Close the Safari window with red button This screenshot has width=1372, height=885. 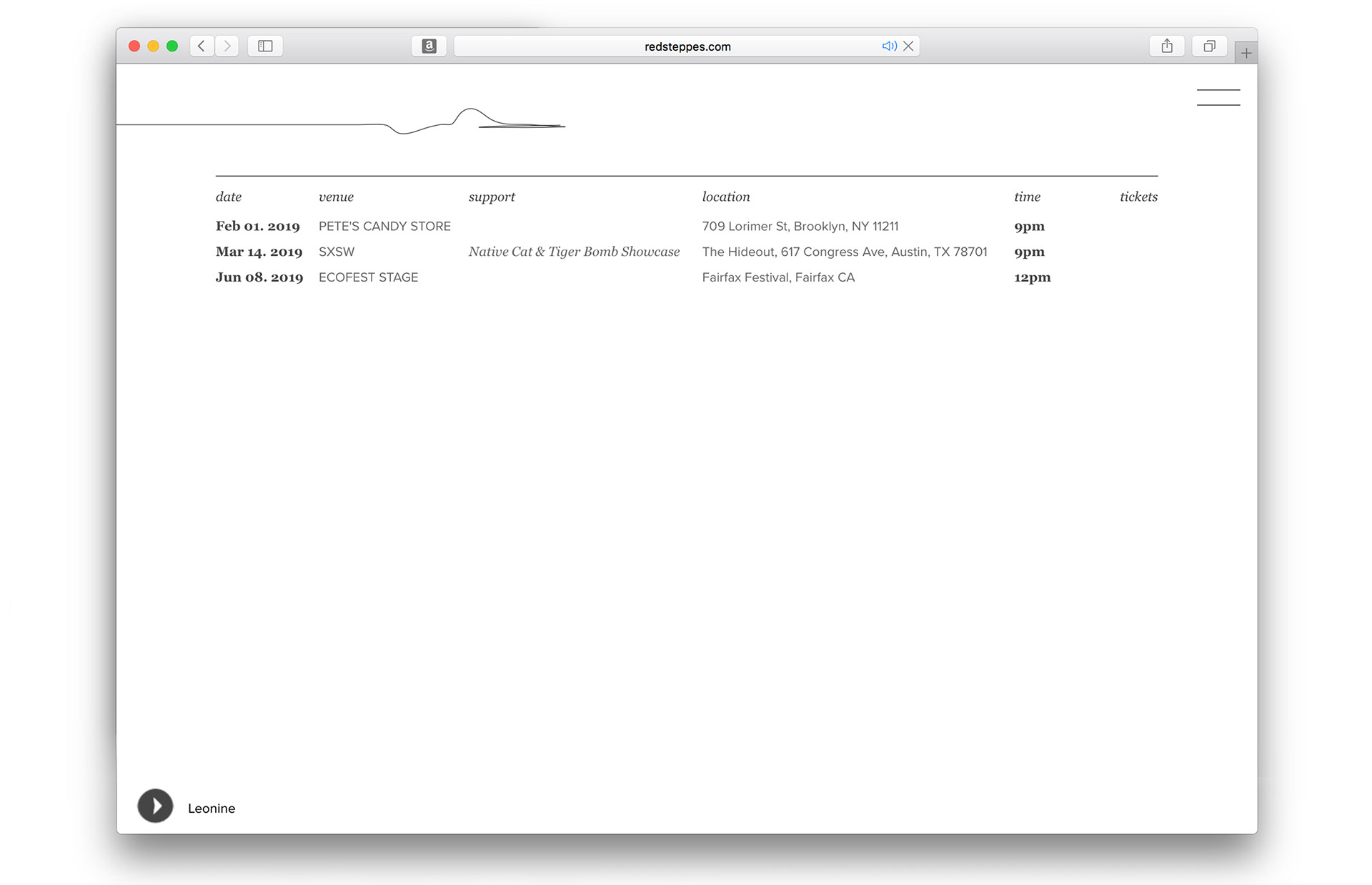[x=134, y=46]
